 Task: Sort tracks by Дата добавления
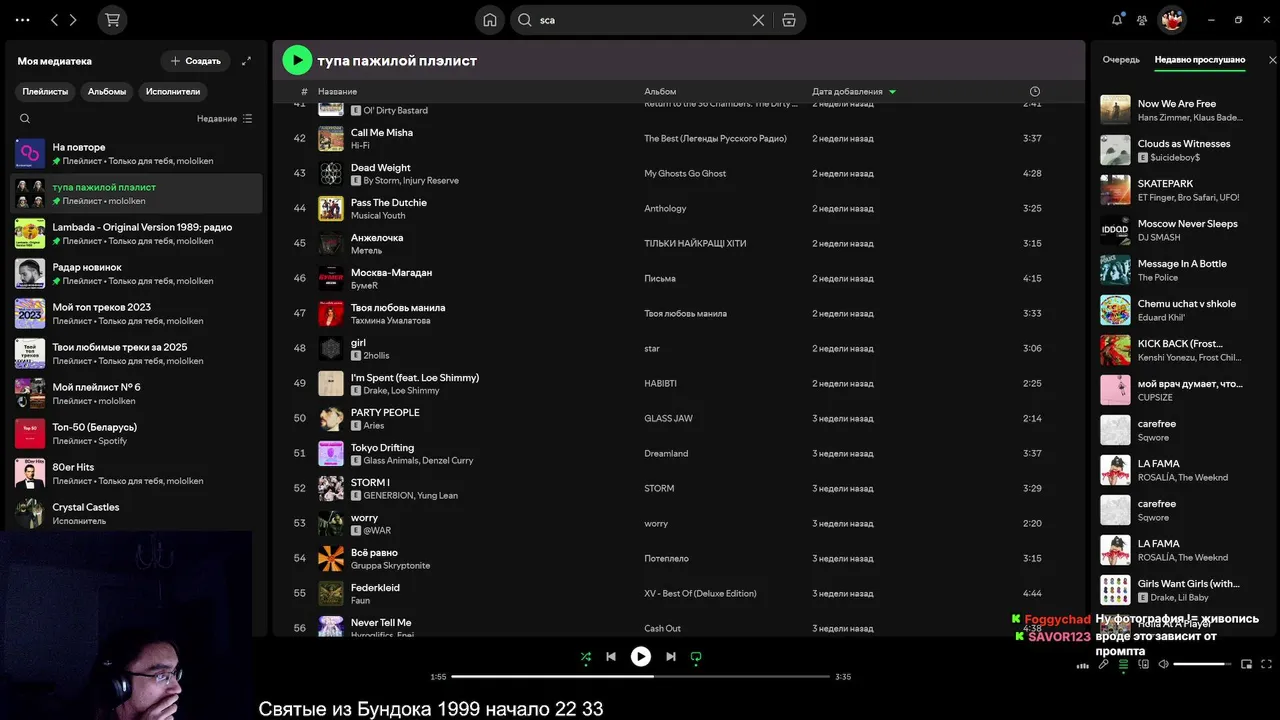click(854, 91)
